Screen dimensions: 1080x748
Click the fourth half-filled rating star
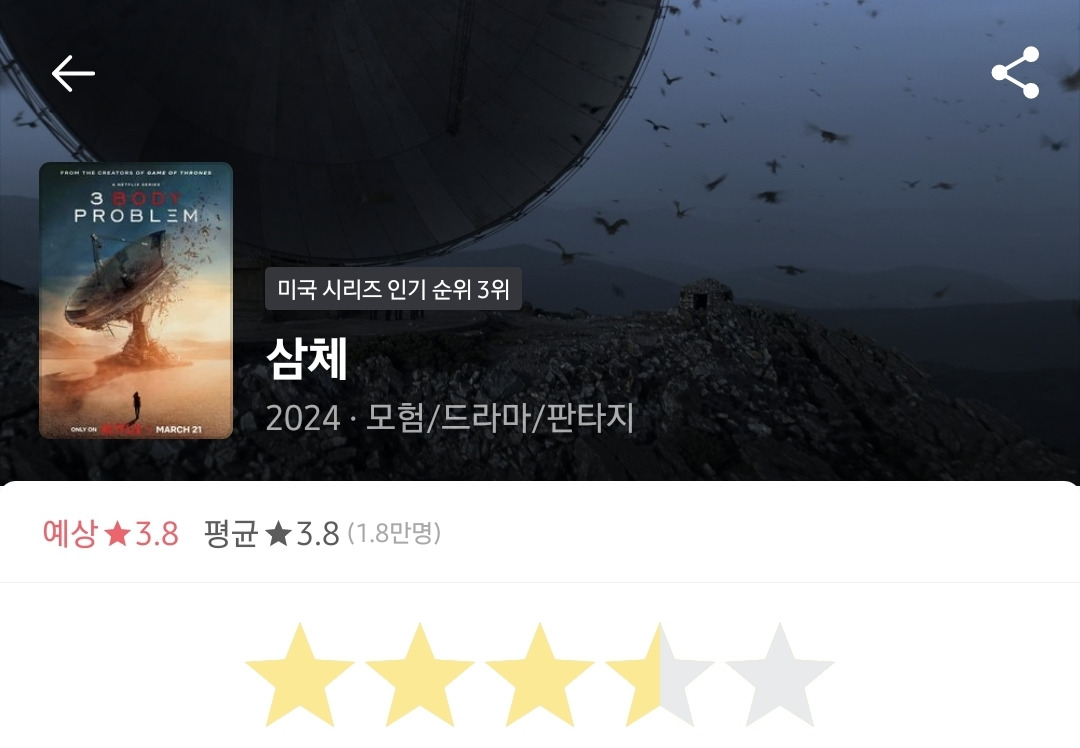659,675
